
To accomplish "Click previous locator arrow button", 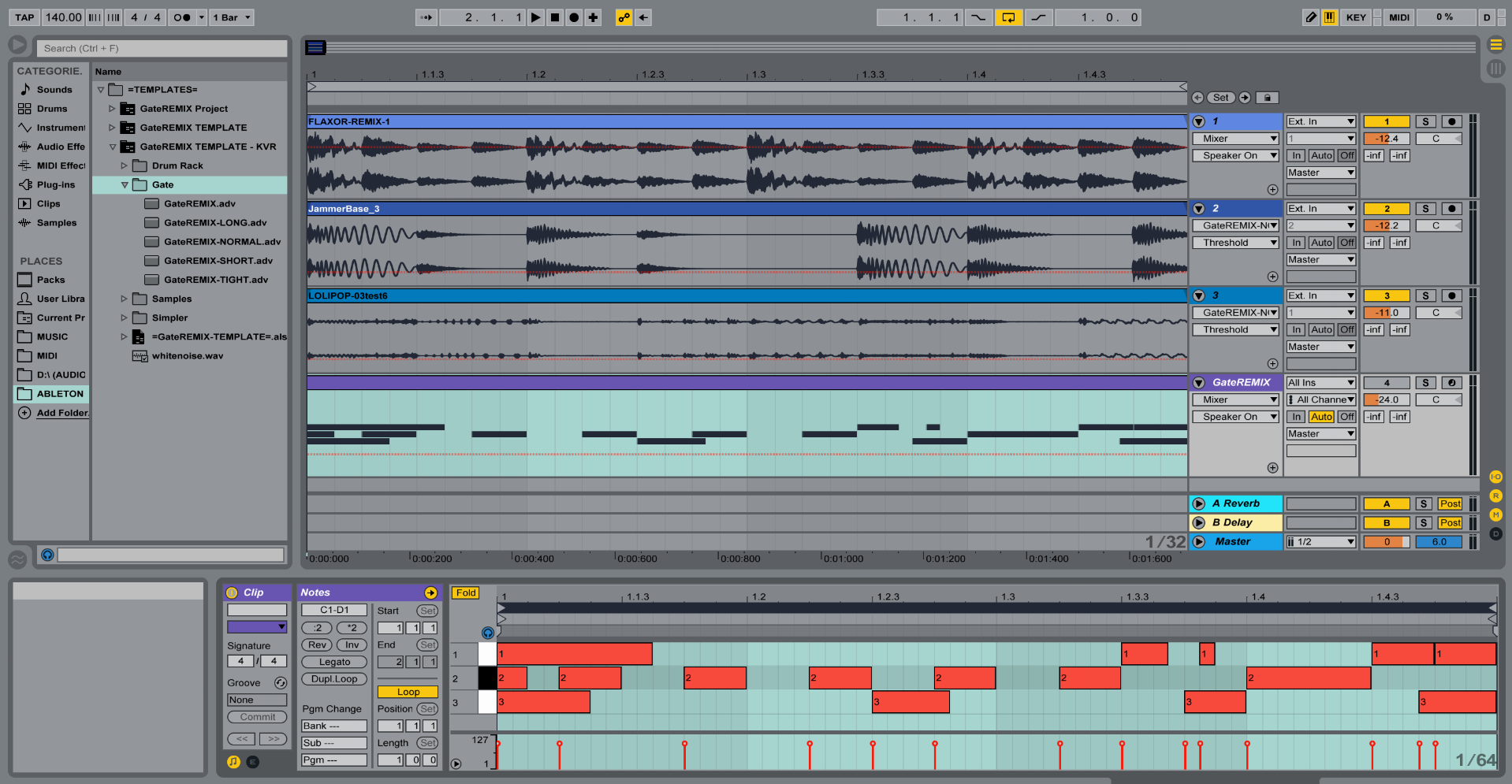I will pyautogui.click(x=1197, y=98).
